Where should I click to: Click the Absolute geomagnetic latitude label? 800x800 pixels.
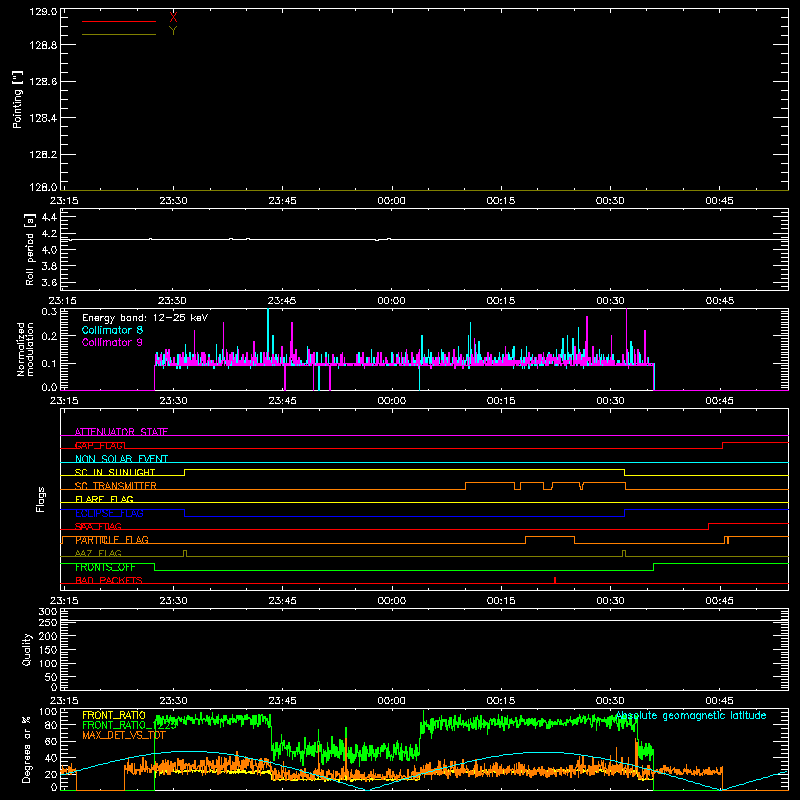[691, 715]
